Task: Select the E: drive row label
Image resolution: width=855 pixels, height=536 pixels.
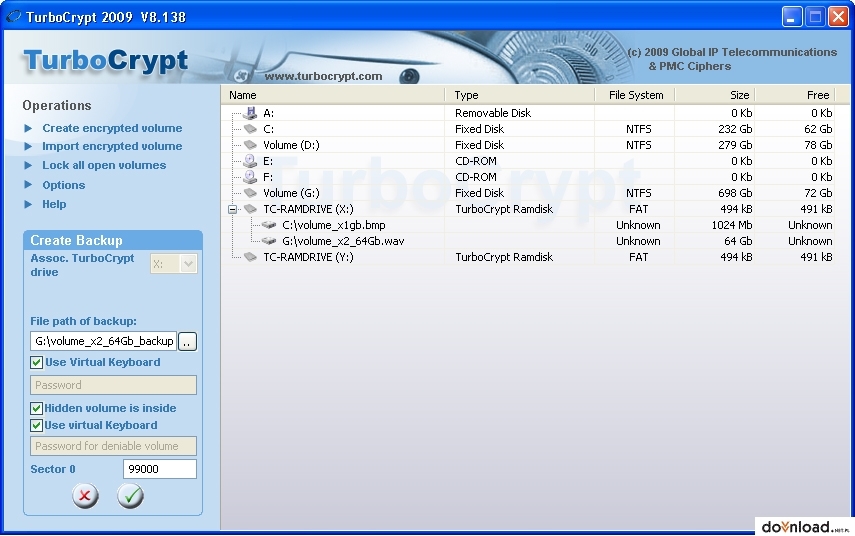Action: [x=268, y=161]
